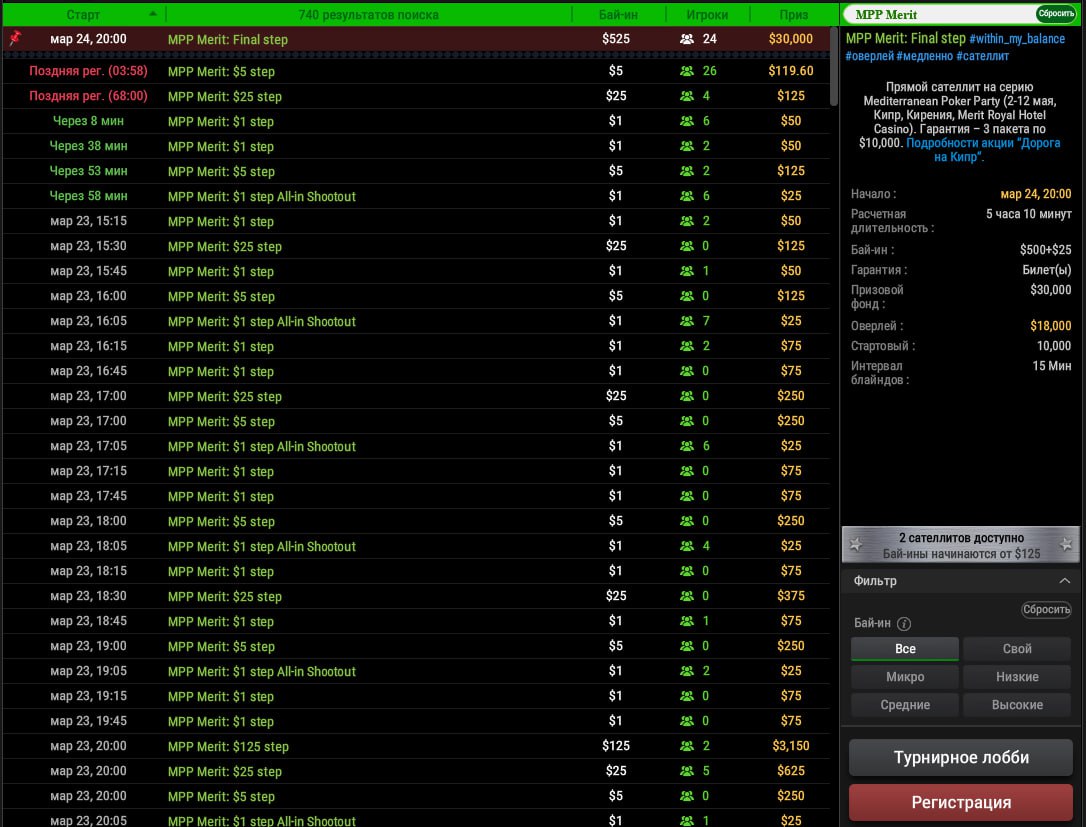This screenshot has width=1086, height=827.
Task: Sort by Бай-ин column header
Action: coord(618,15)
